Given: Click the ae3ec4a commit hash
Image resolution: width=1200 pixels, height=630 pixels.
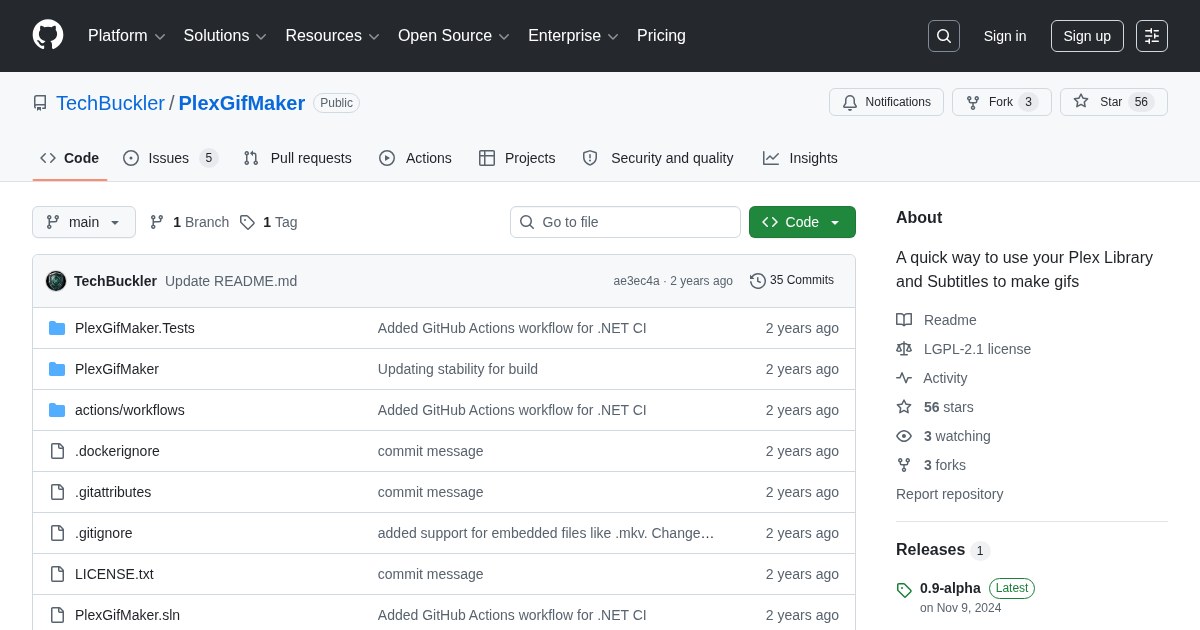Looking at the screenshot, I should 636,281.
